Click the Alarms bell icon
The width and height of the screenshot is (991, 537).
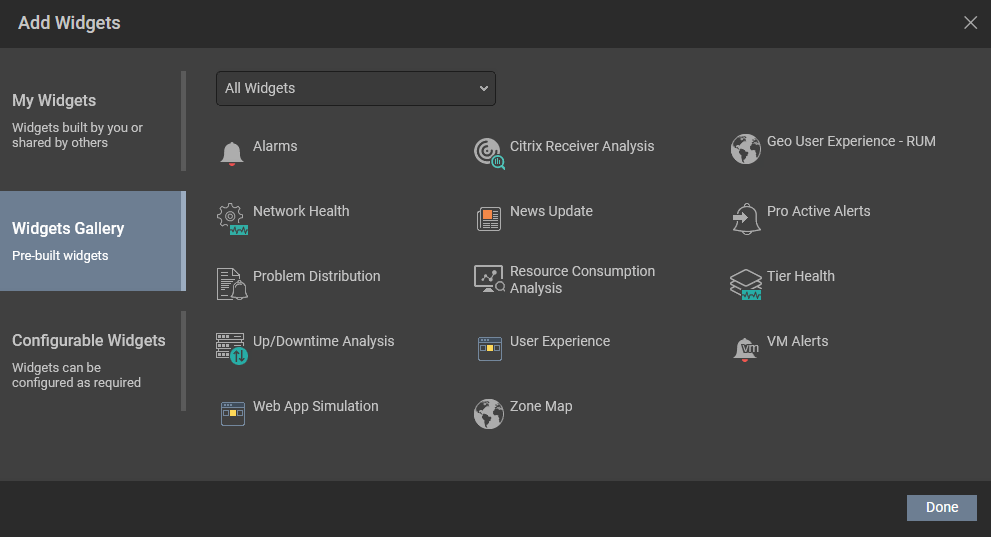pos(232,154)
